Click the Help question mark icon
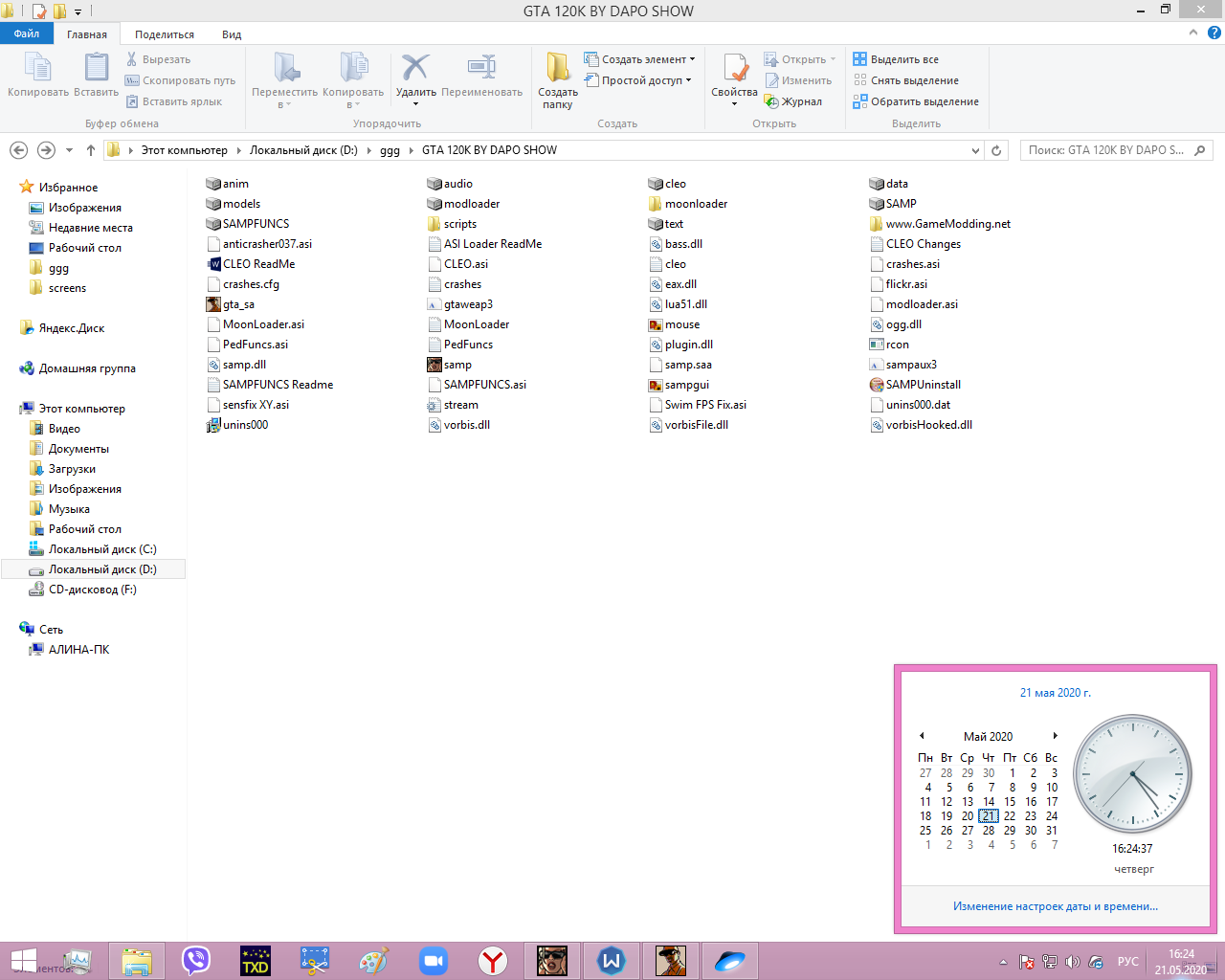Screen dimensions: 1225x980 1214,33
